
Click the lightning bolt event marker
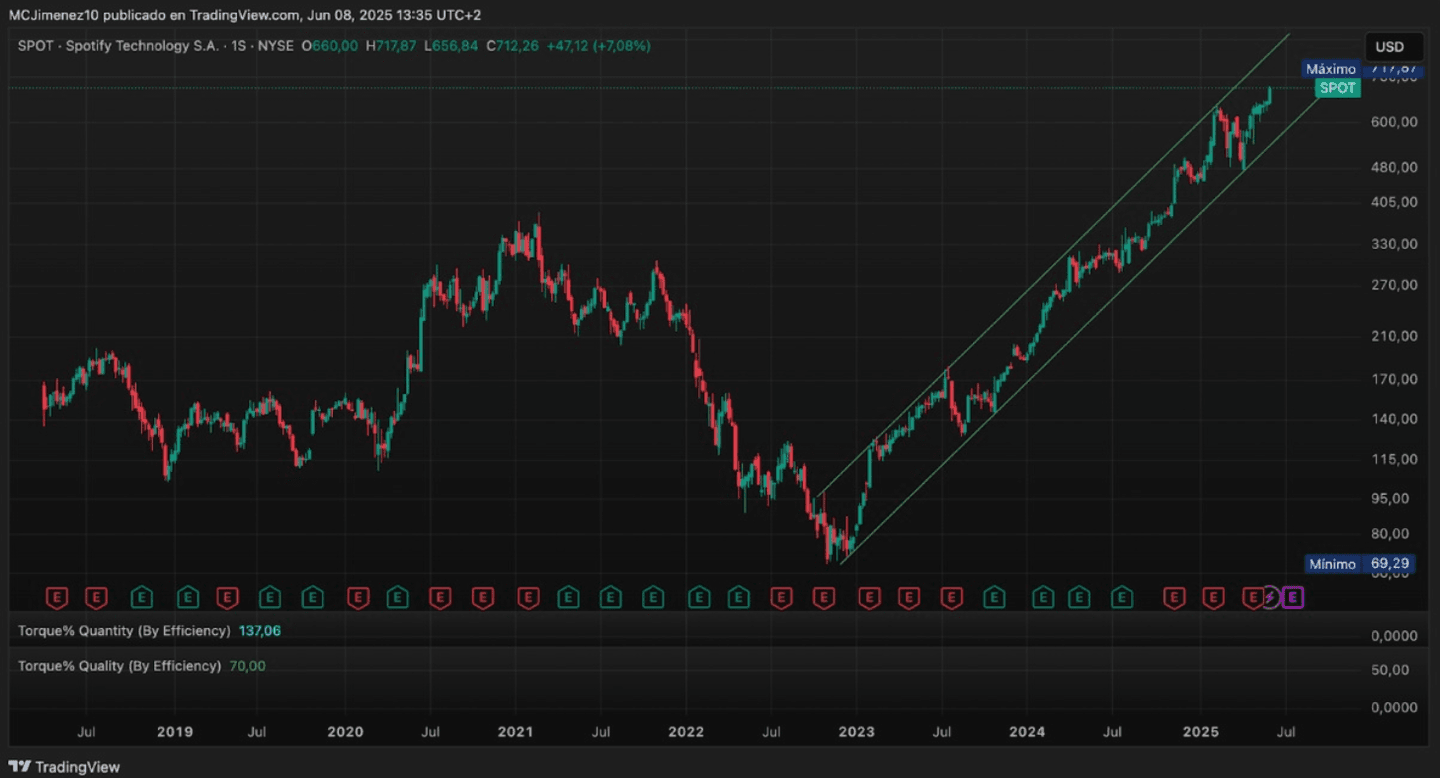[1270, 598]
